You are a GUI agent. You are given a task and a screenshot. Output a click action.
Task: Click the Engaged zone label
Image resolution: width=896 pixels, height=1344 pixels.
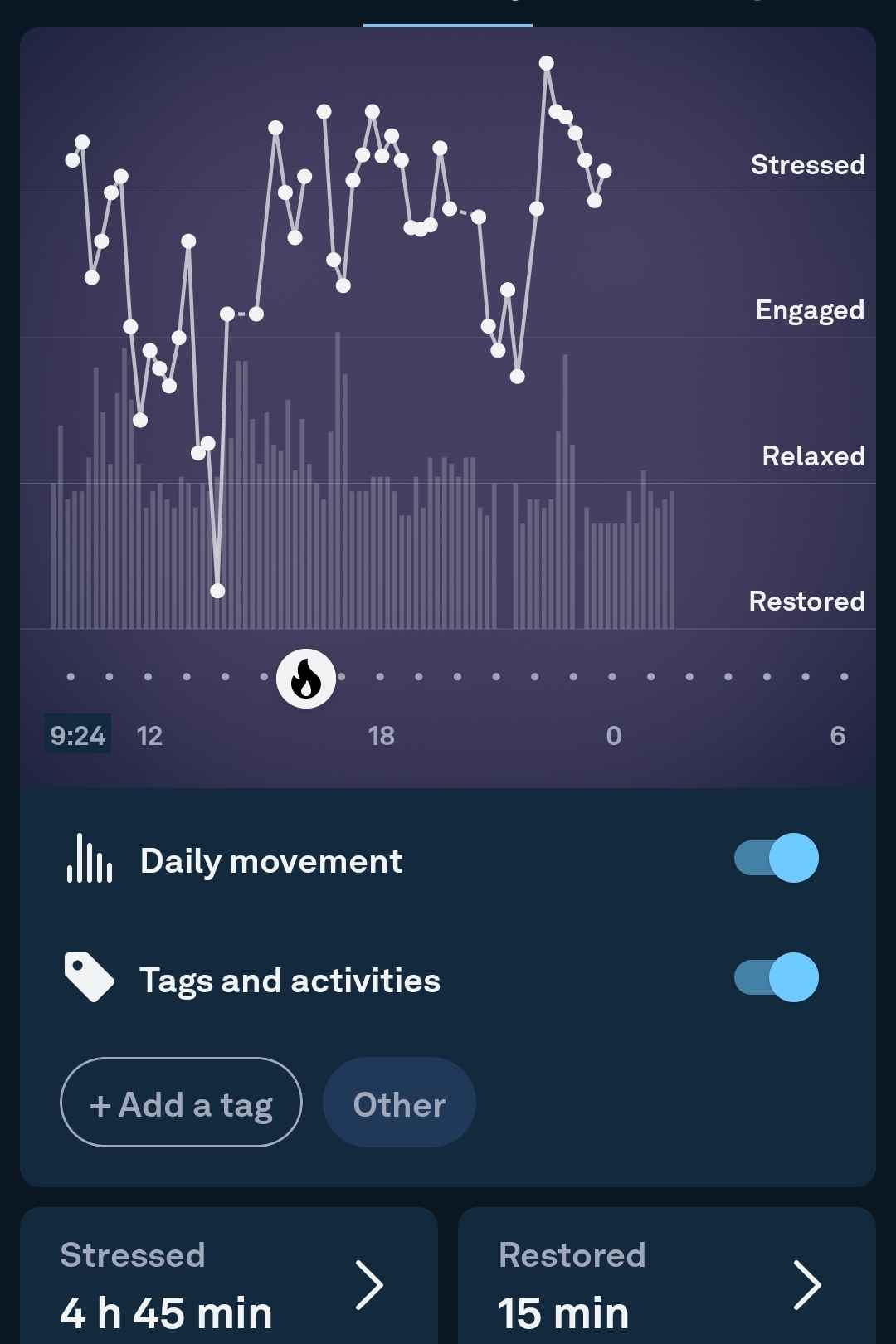tap(810, 310)
